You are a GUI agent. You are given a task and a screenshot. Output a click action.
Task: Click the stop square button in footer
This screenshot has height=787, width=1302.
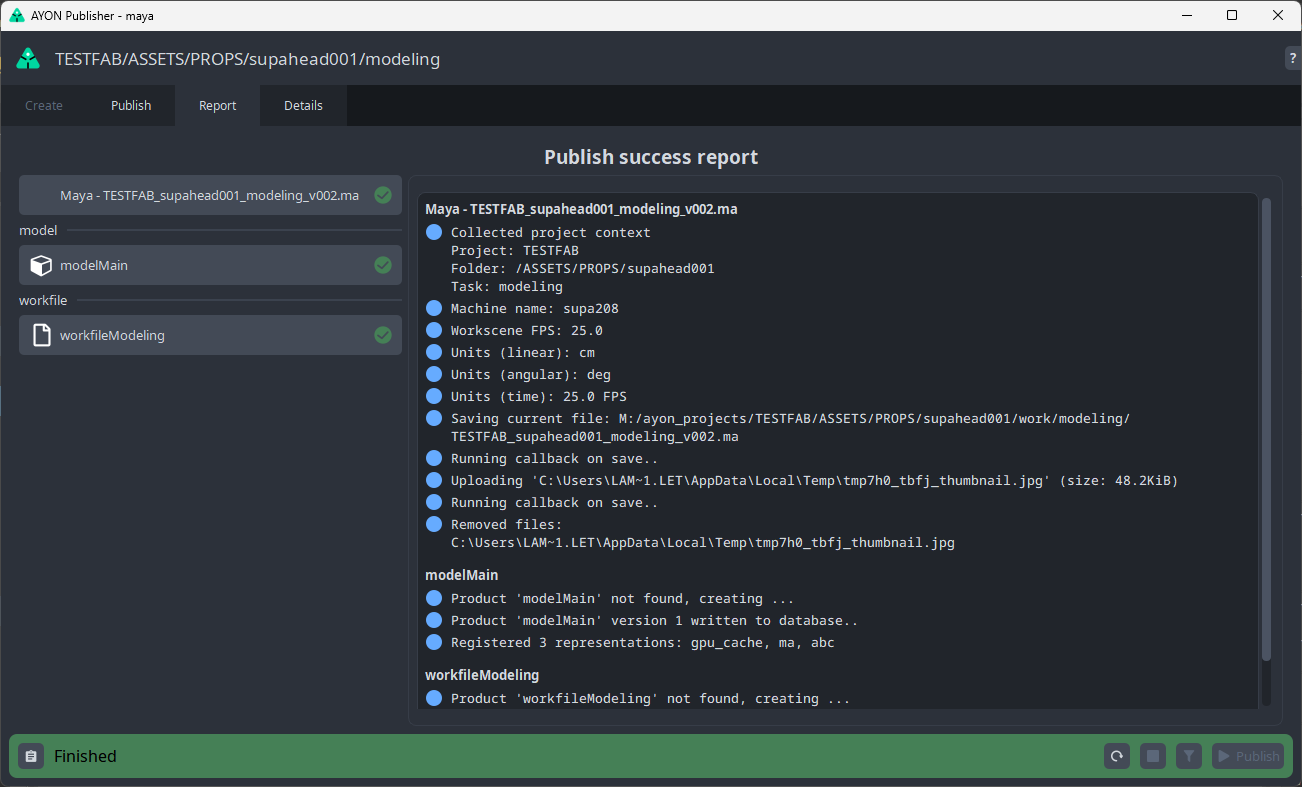pyautogui.click(x=1153, y=756)
